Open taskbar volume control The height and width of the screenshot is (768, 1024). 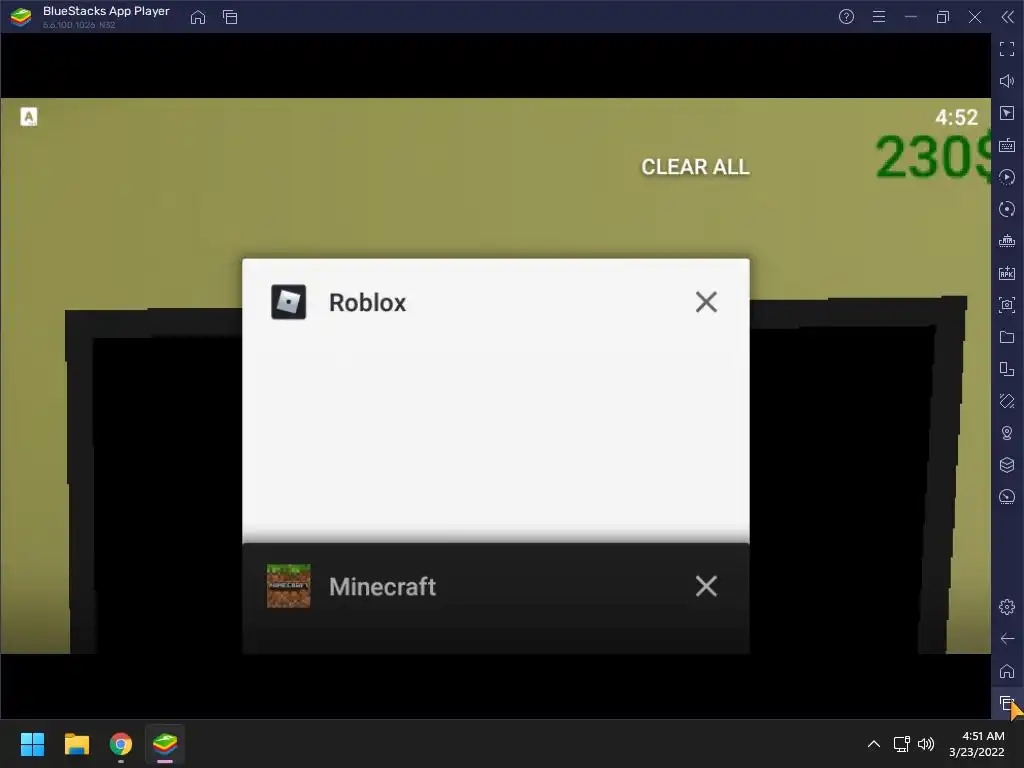tap(926, 744)
